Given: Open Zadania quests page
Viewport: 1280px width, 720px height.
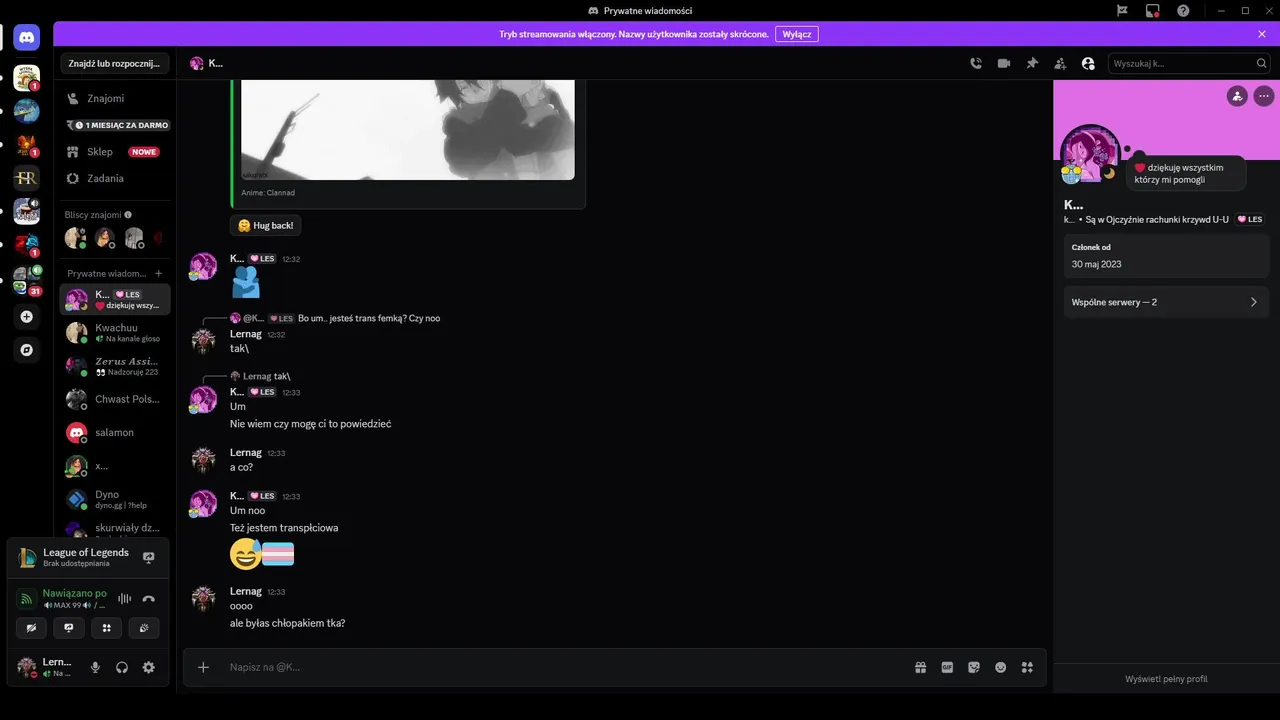Looking at the screenshot, I should 114,178.
